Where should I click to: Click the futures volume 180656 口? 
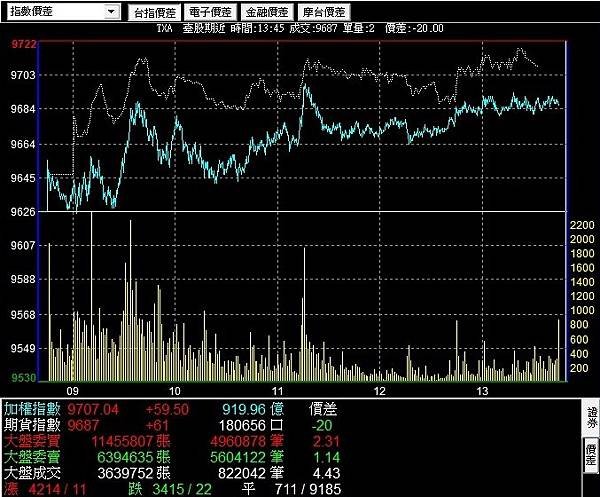click(x=251, y=425)
